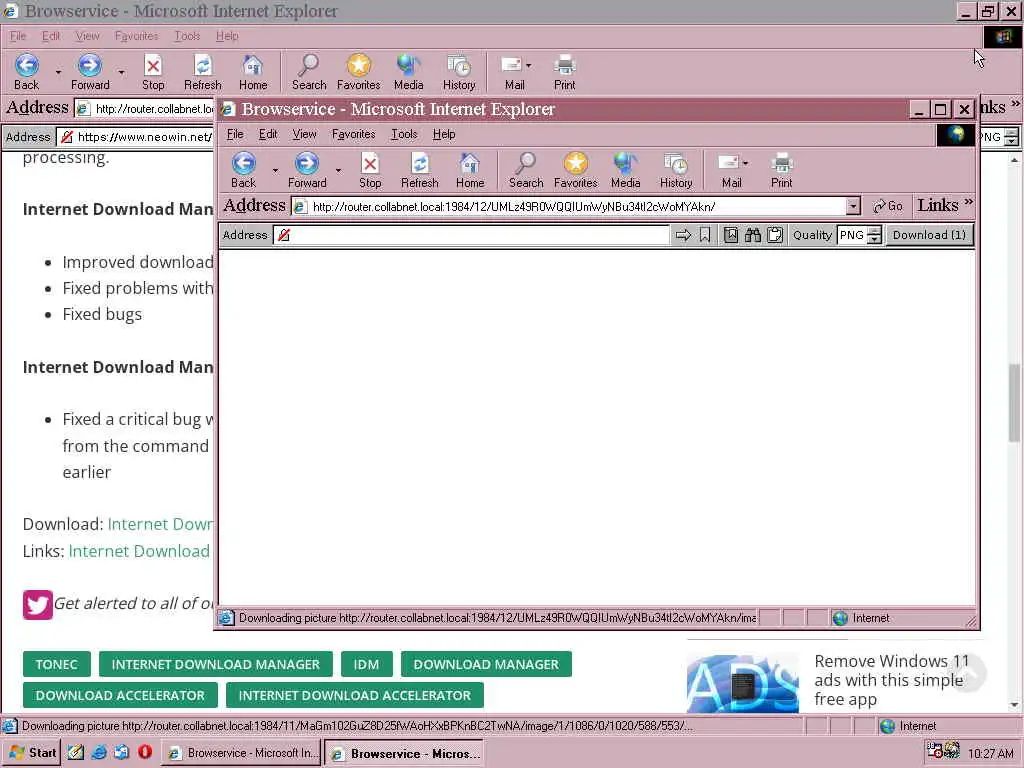Screen dimensions: 1024x768
Task: Expand the front window address bar dropdown
Action: click(x=853, y=206)
